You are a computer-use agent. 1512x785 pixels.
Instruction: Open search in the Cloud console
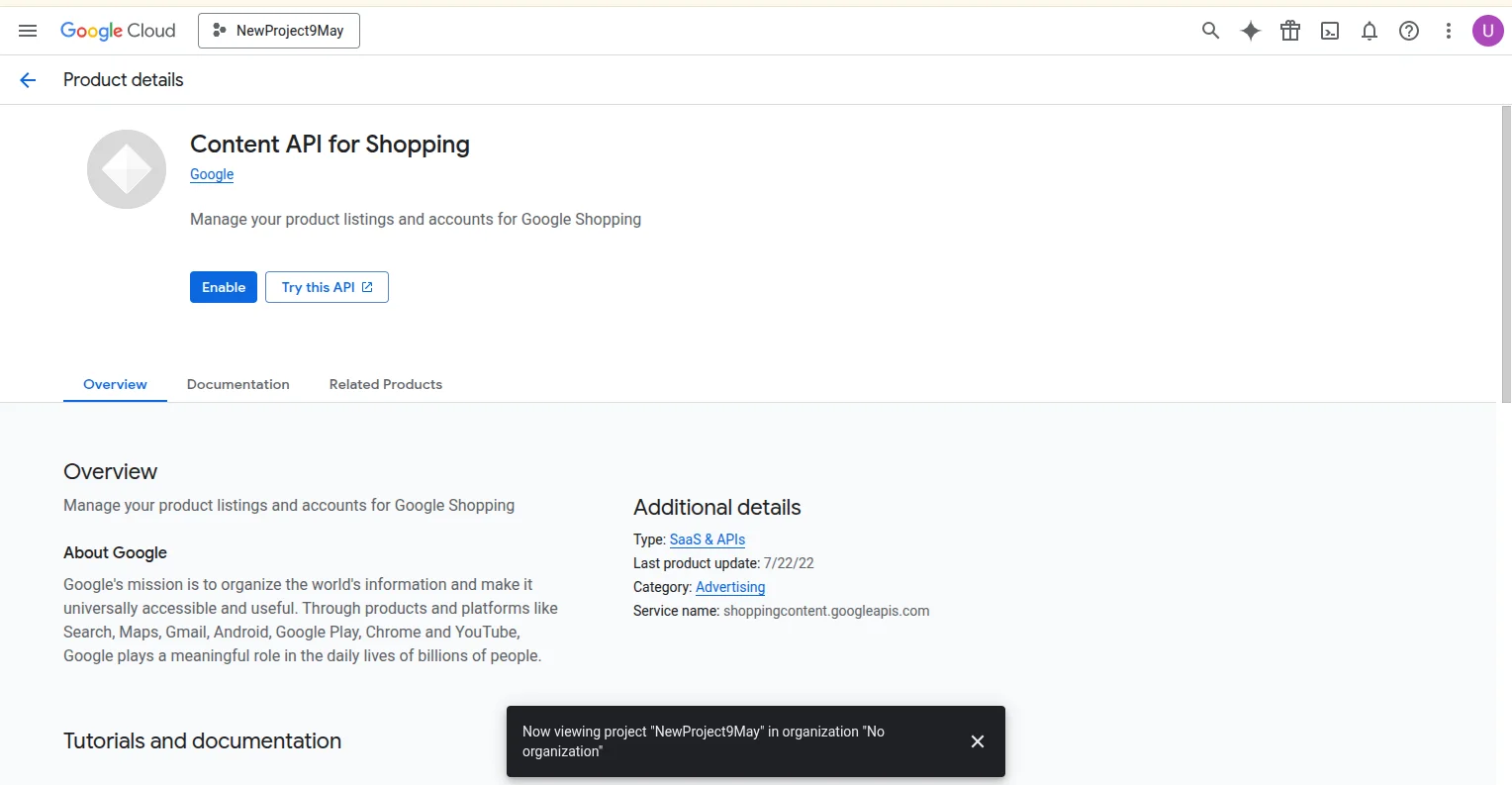(x=1209, y=31)
